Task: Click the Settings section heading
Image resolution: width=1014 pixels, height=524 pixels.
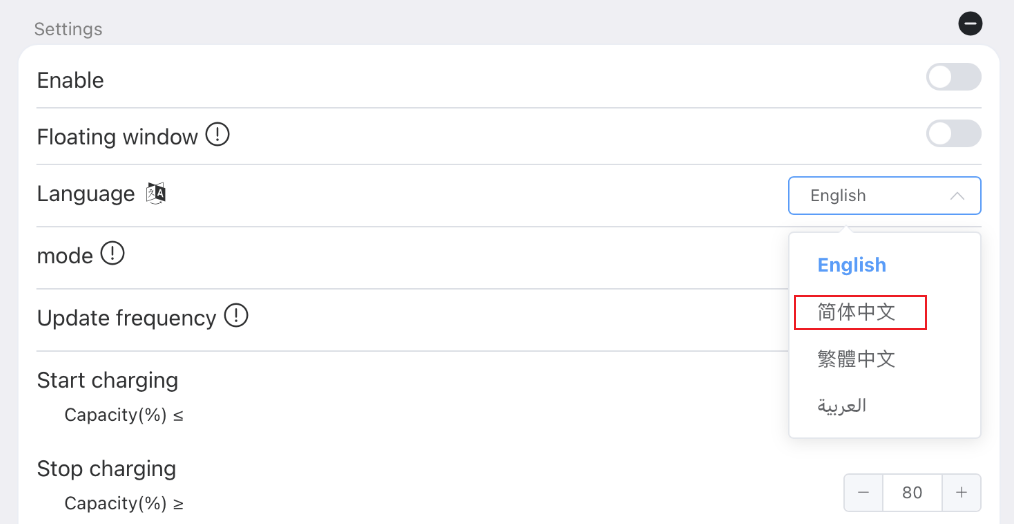Action: [x=68, y=29]
